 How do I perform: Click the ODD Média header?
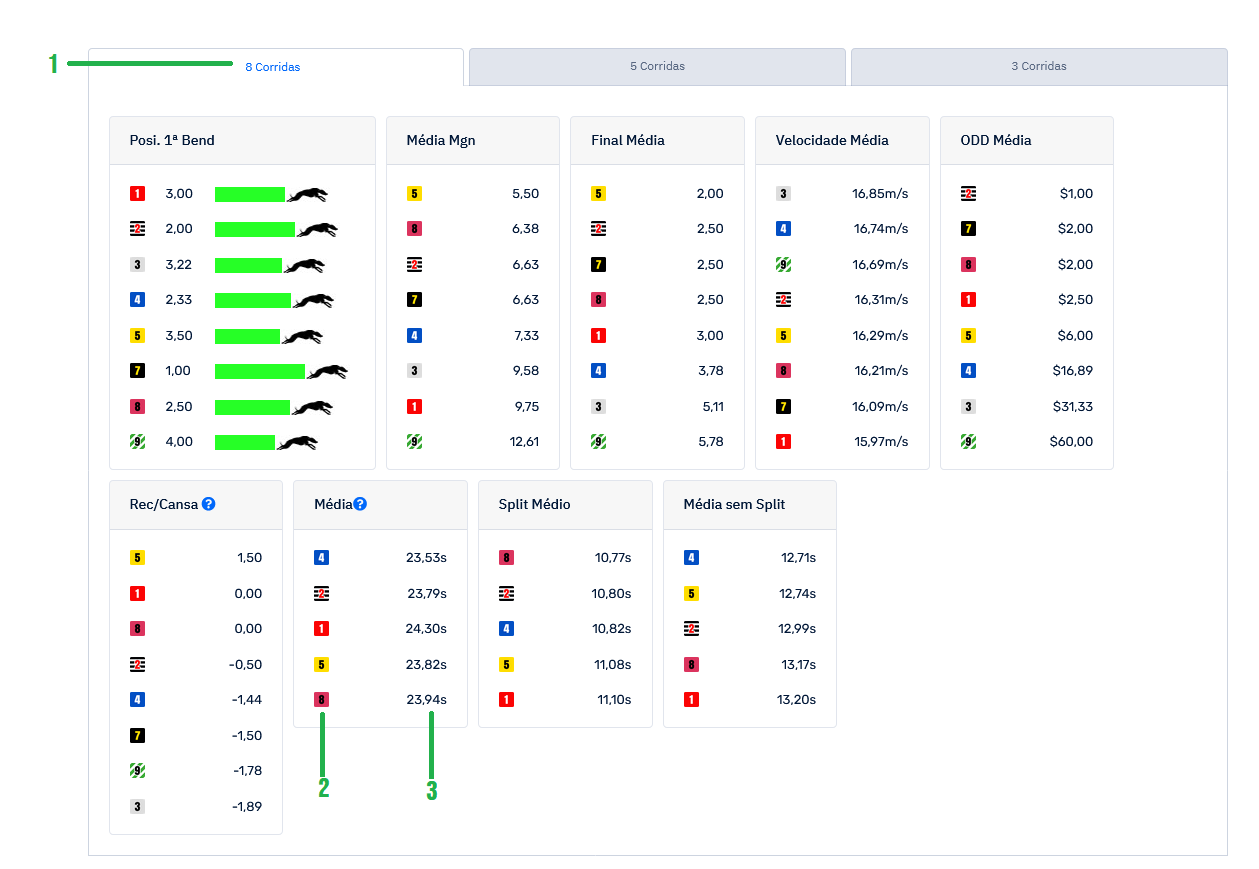[995, 140]
